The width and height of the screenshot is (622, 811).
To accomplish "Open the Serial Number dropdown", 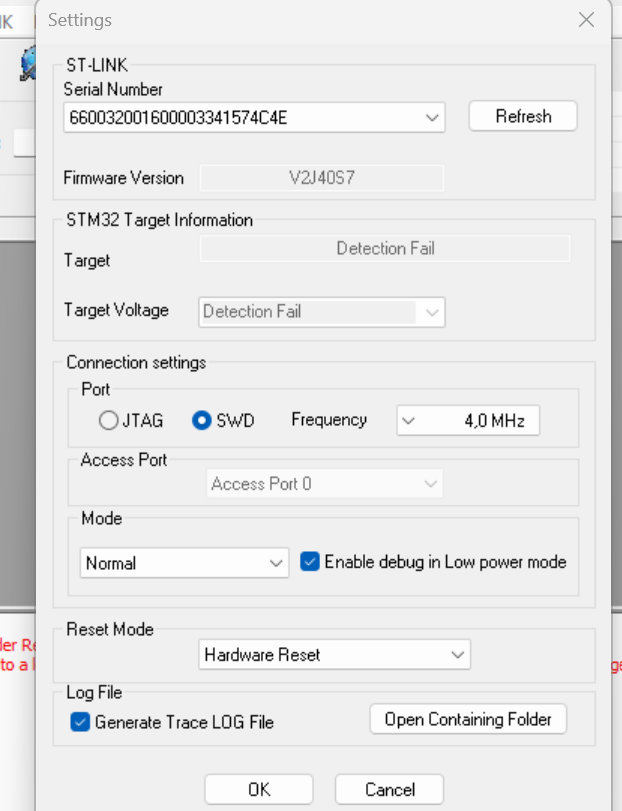I will coord(254,117).
